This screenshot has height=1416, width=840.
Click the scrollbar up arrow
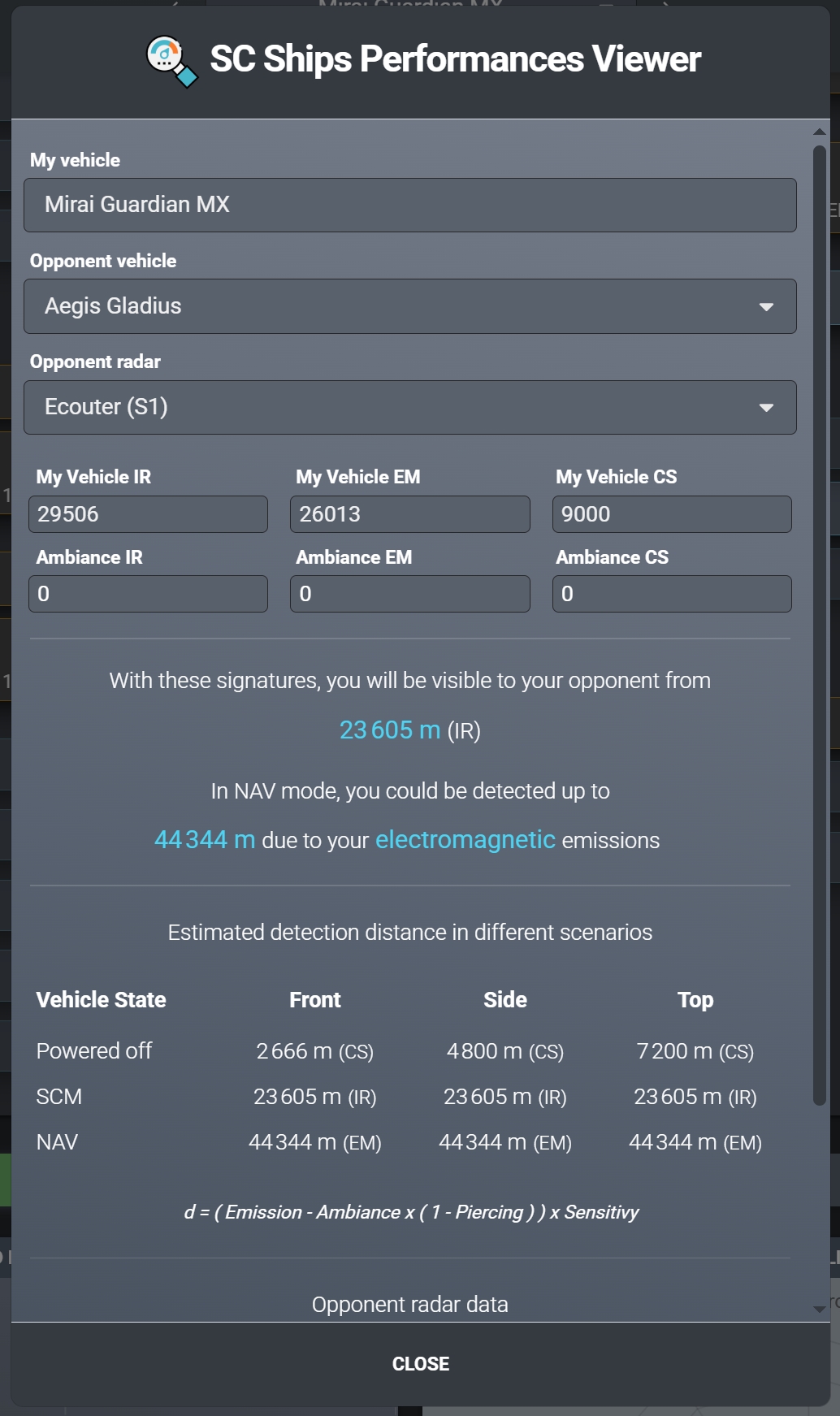819,132
